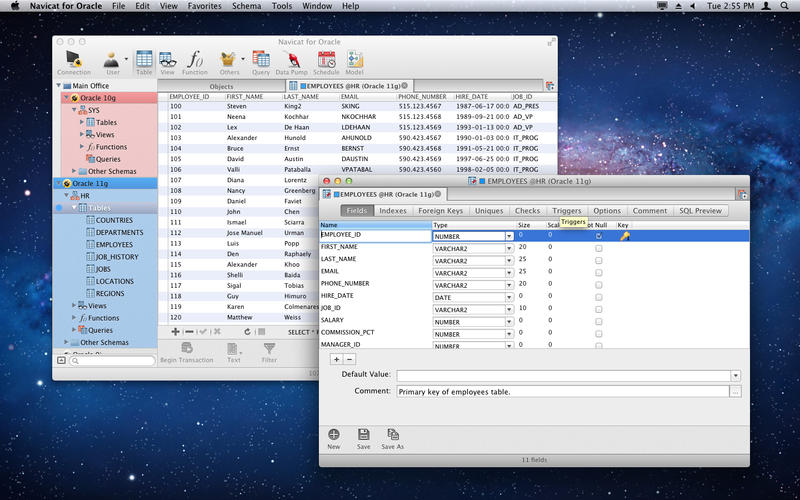Switch to the Objects tab

pos(221,86)
